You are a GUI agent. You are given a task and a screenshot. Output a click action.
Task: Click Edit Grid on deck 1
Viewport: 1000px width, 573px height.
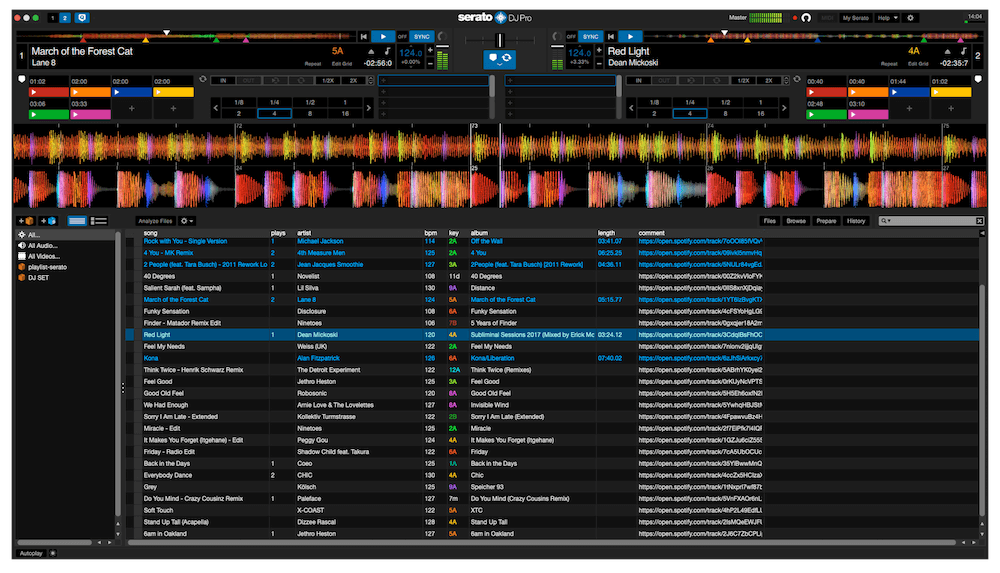pyautogui.click(x=342, y=64)
